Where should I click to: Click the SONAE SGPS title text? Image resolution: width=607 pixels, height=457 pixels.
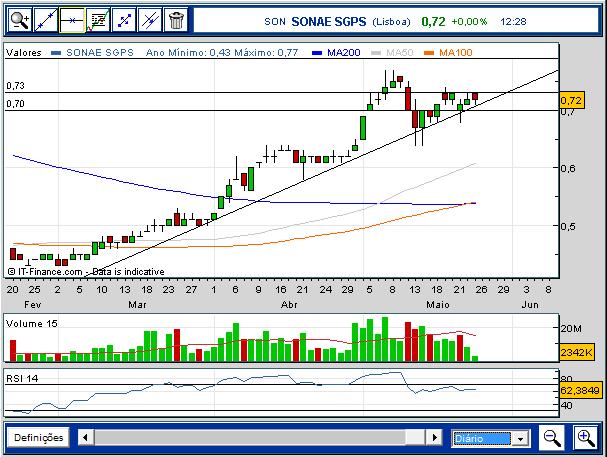(329, 22)
